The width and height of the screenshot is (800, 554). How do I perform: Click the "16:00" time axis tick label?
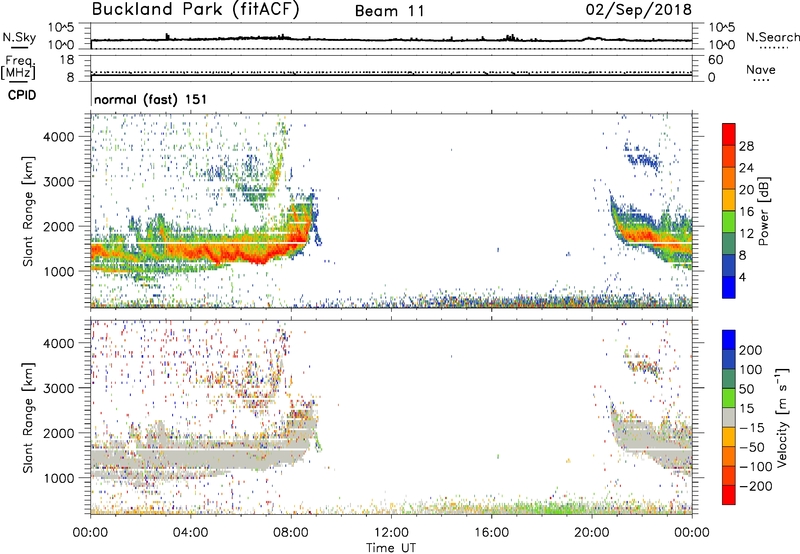(x=491, y=533)
